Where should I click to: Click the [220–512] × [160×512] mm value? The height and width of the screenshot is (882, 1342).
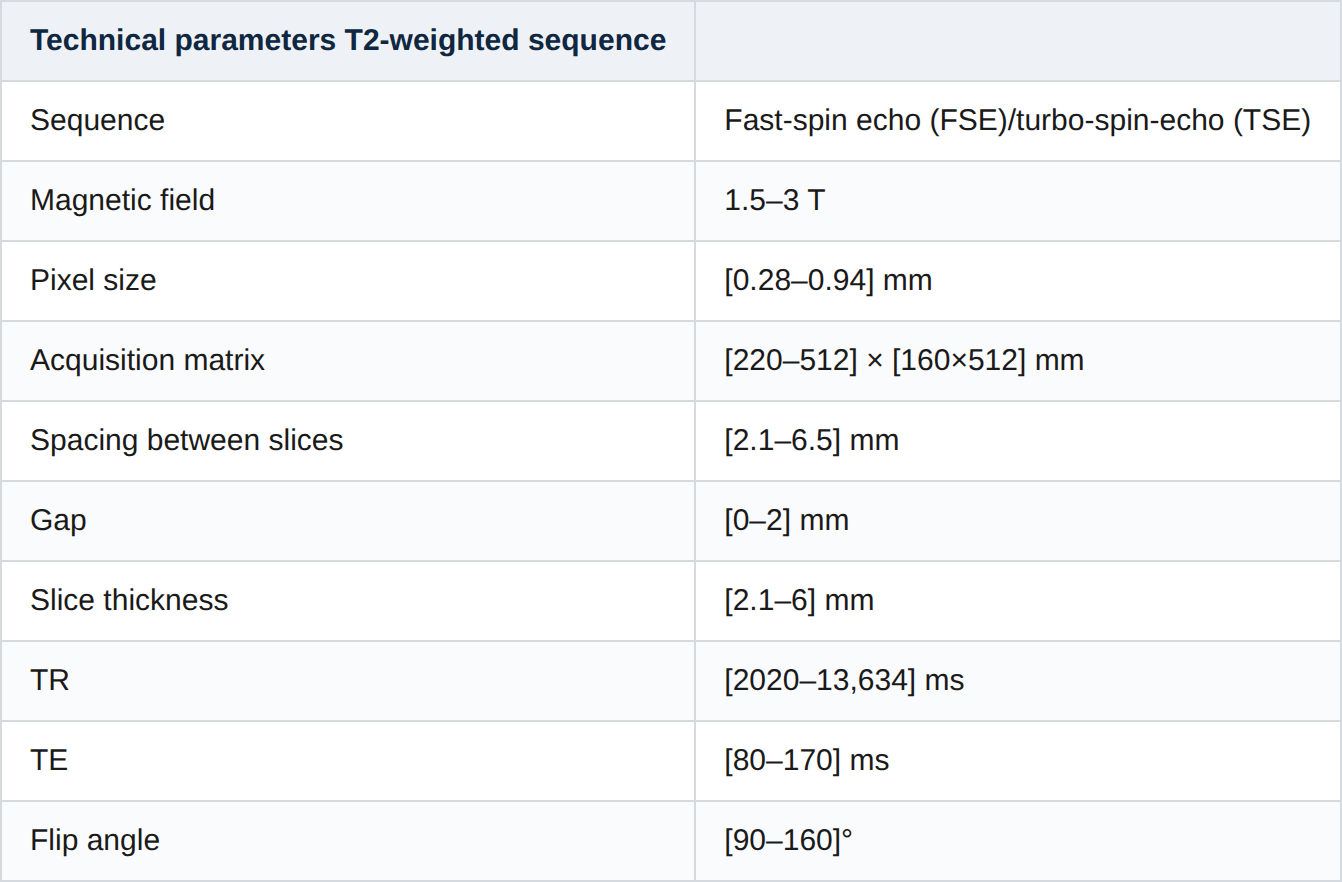pos(904,360)
